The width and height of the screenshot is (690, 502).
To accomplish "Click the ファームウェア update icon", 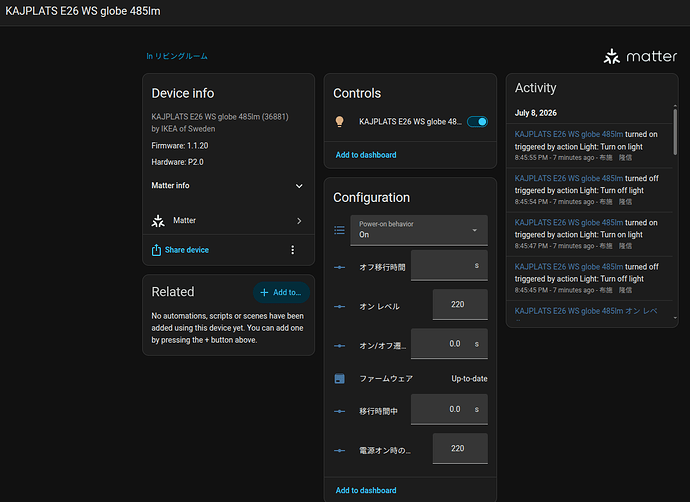I will tap(339, 378).
